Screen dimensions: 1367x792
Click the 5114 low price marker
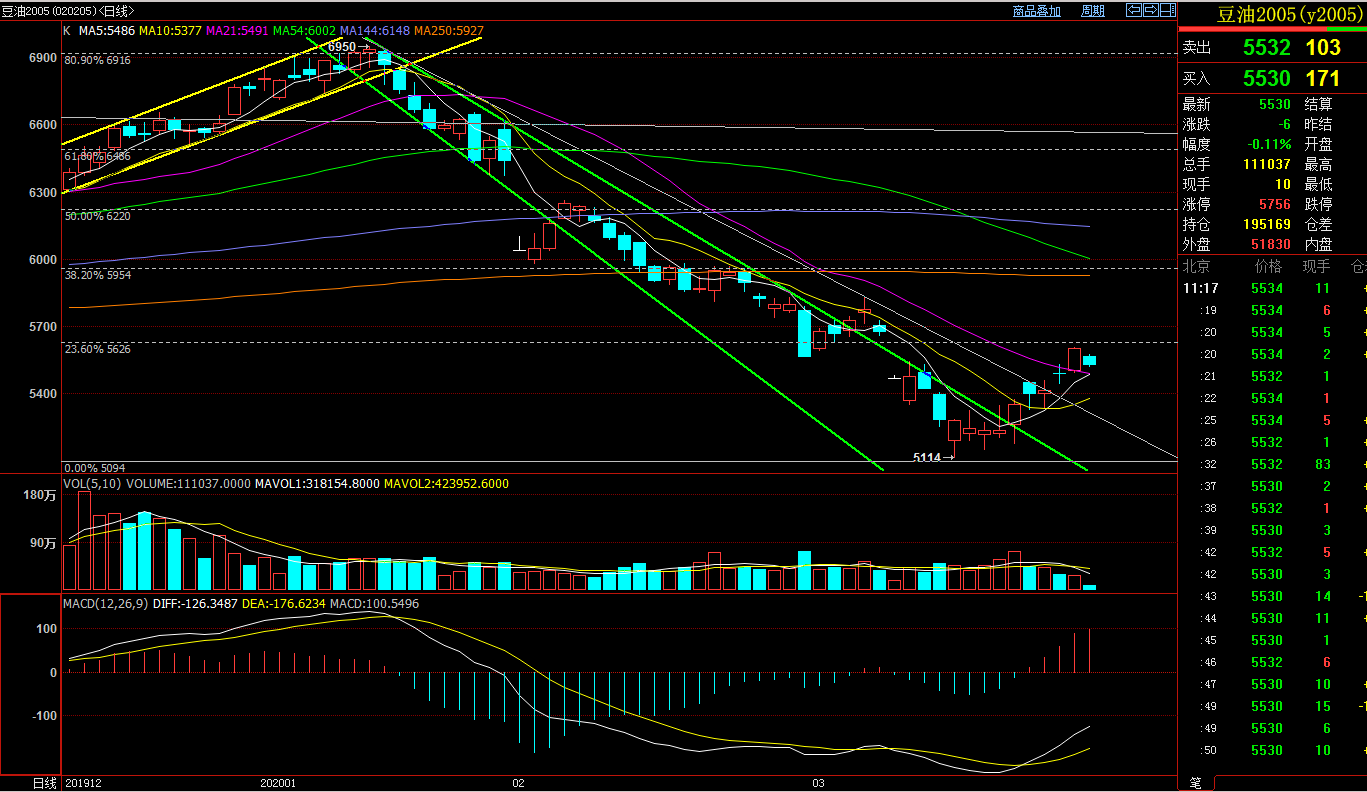tap(927, 457)
